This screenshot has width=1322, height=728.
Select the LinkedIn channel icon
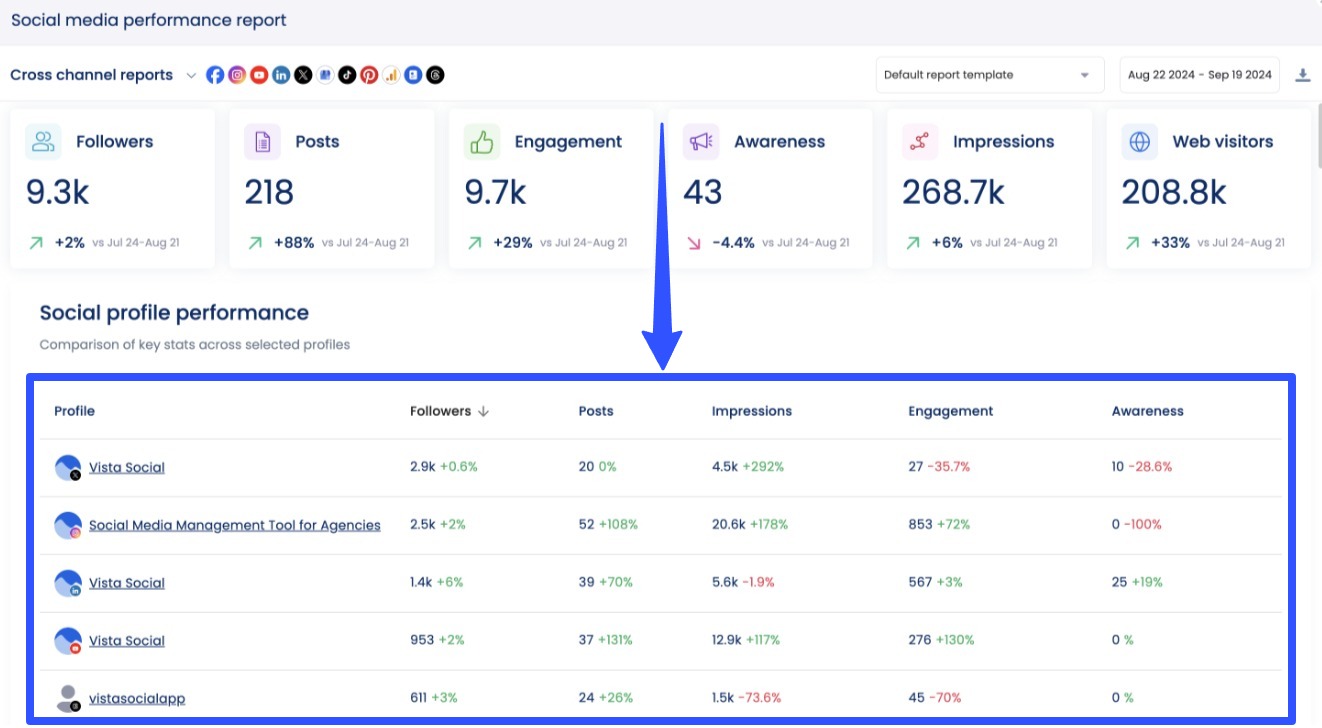click(281, 74)
